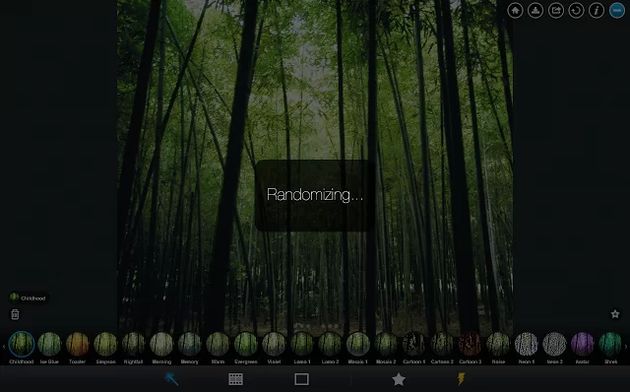Image resolution: width=630 pixels, height=392 pixels.
Task: Click the undo reset circular arrow
Action: 576,10
